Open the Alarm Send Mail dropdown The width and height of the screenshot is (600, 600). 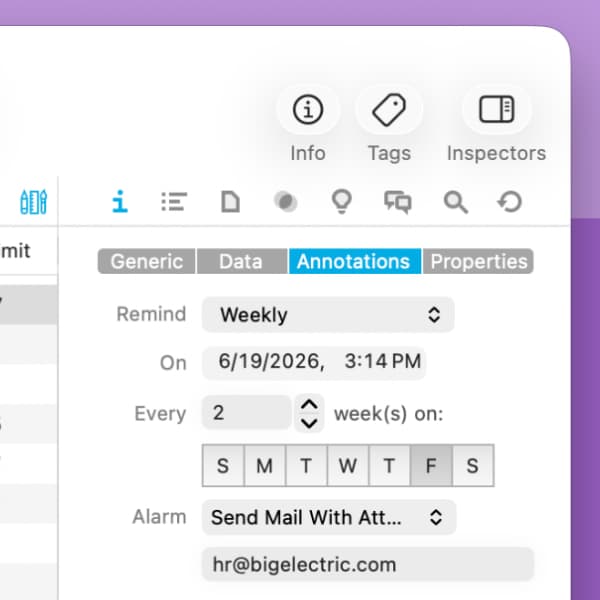pyautogui.click(x=329, y=517)
